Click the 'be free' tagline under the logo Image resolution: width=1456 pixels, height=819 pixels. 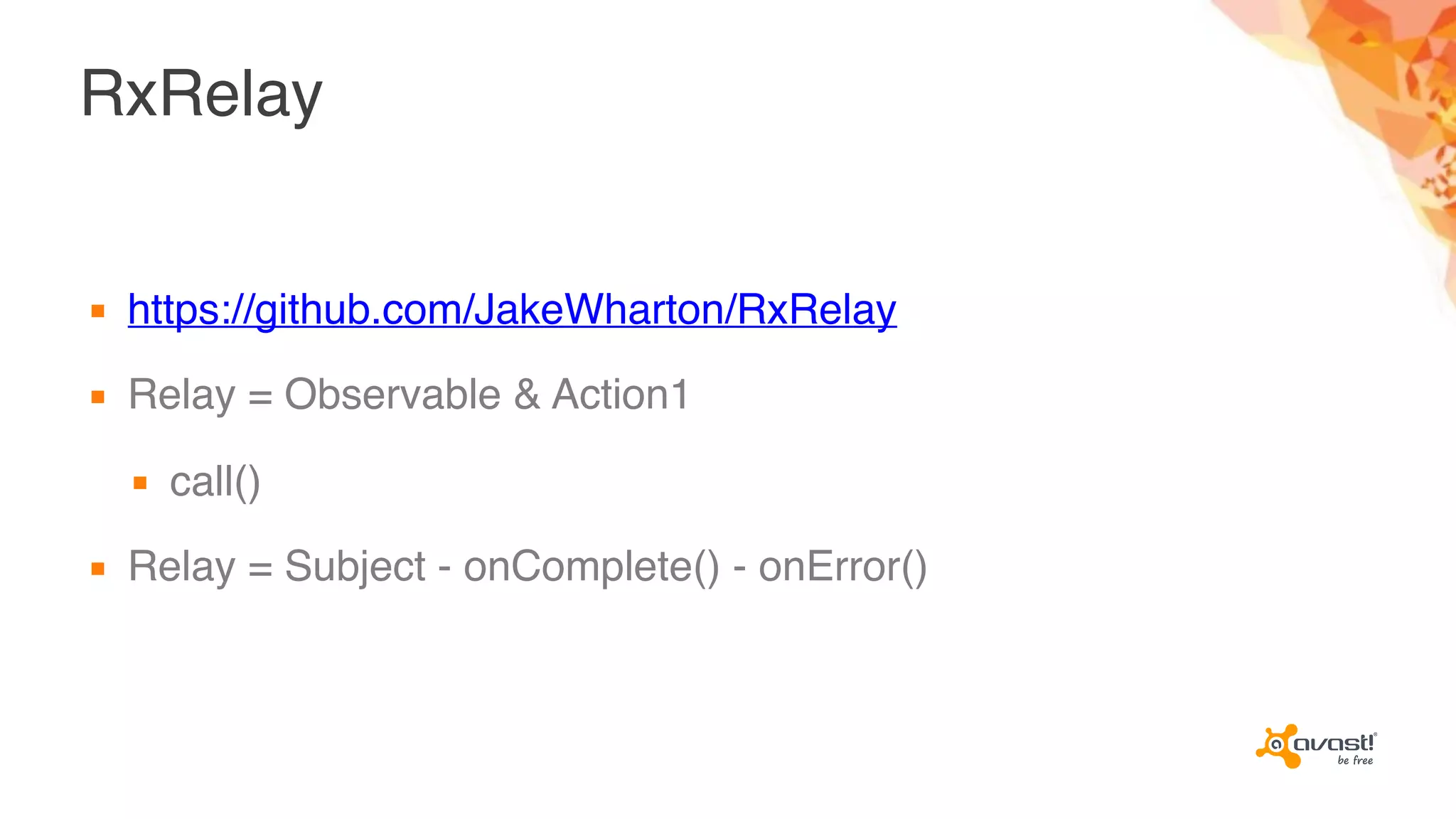point(1355,761)
